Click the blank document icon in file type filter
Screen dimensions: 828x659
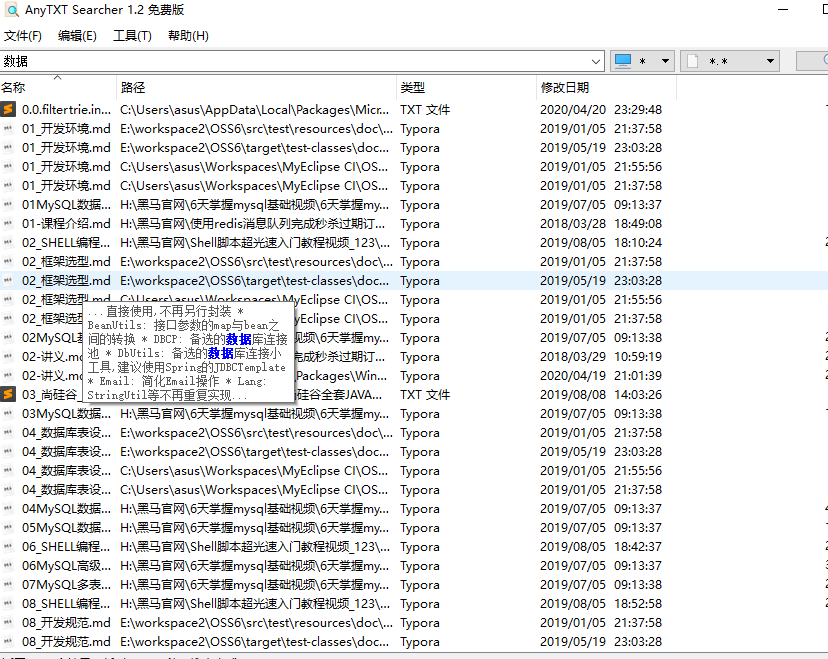pos(693,61)
